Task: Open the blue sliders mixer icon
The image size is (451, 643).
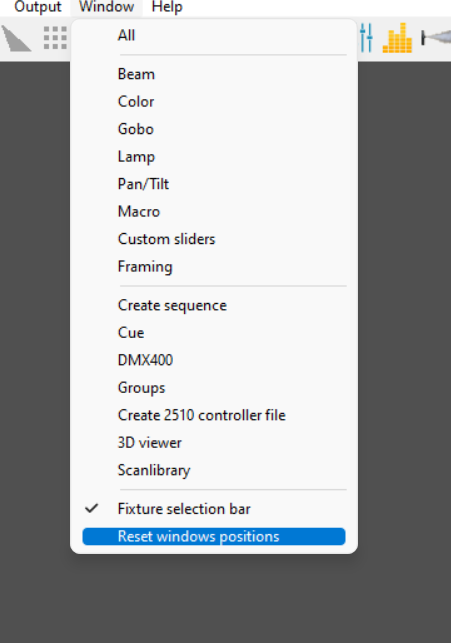Action: (366, 38)
